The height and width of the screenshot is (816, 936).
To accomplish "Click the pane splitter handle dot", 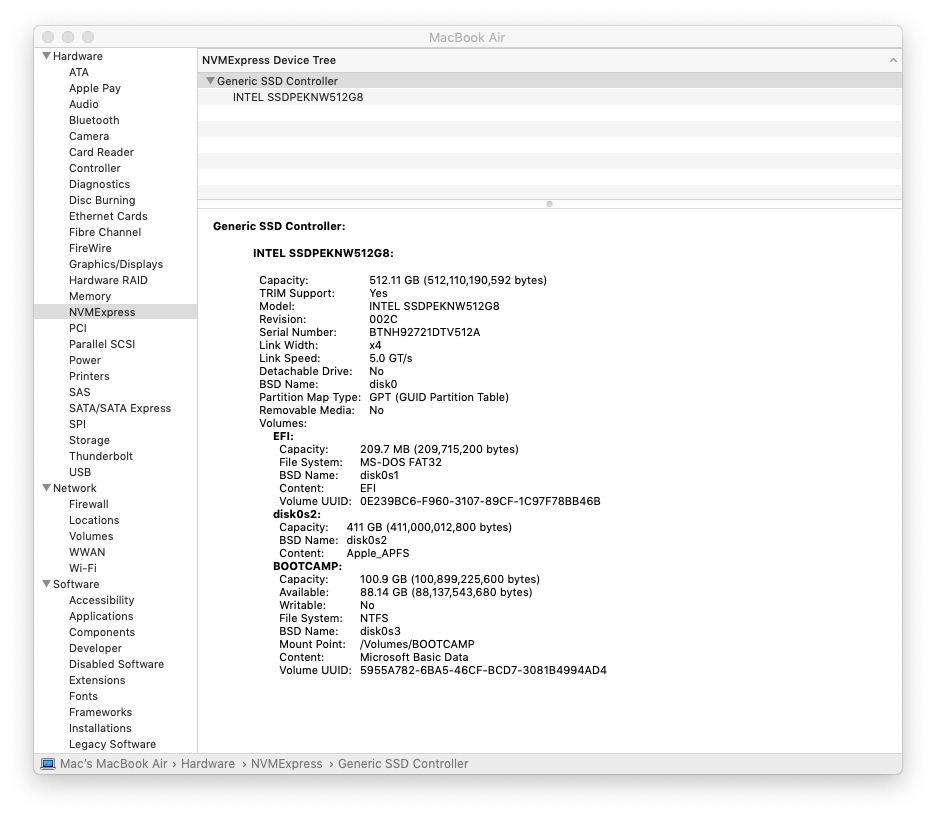I will click(549, 204).
